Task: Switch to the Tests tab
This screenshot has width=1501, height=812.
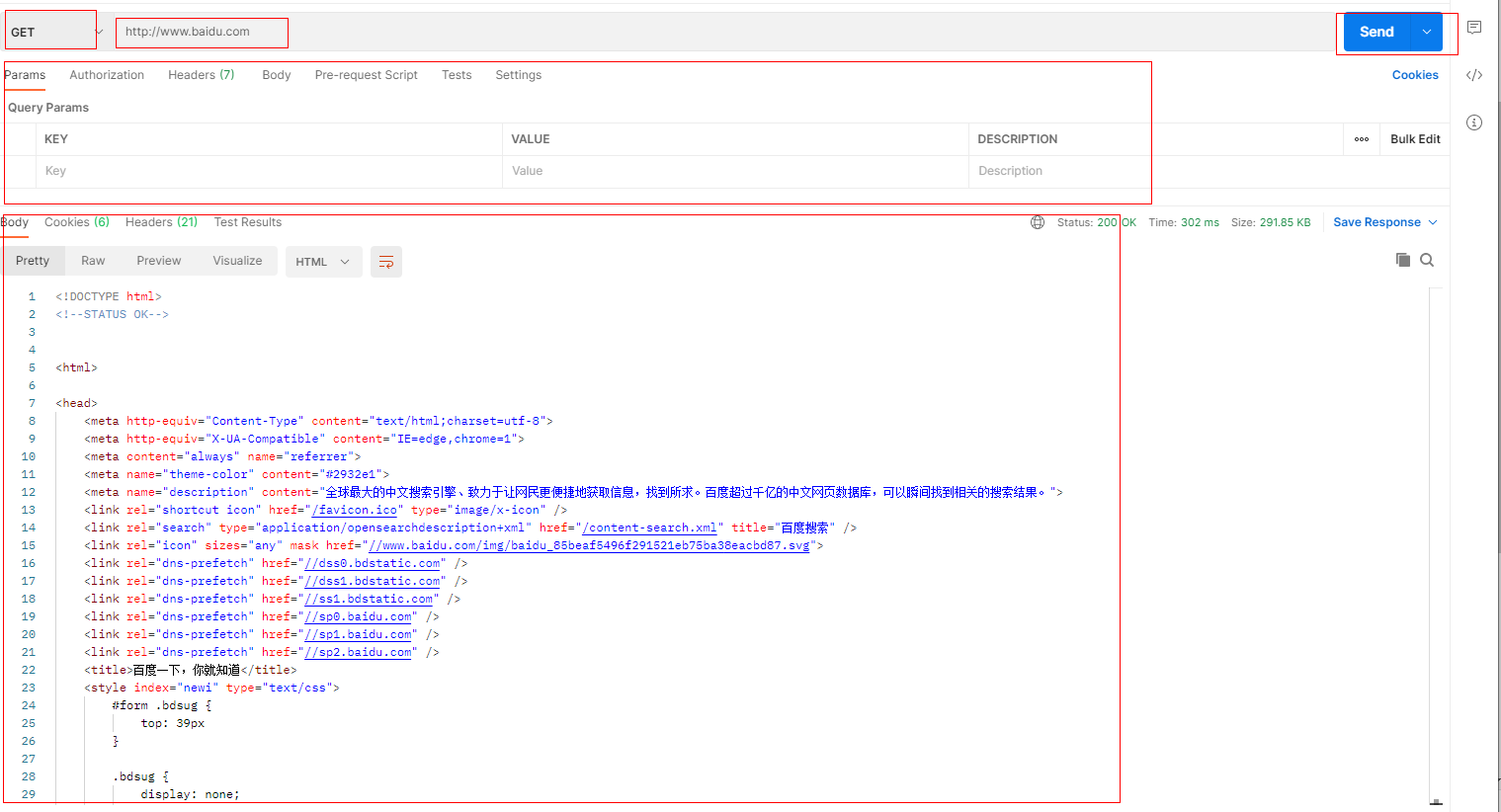Action: (x=457, y=75)
